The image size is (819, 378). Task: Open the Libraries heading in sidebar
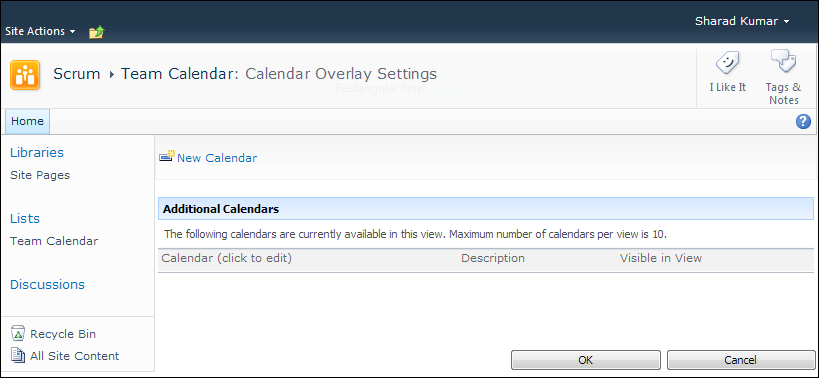pyautogui.click(x=37, y=152)
